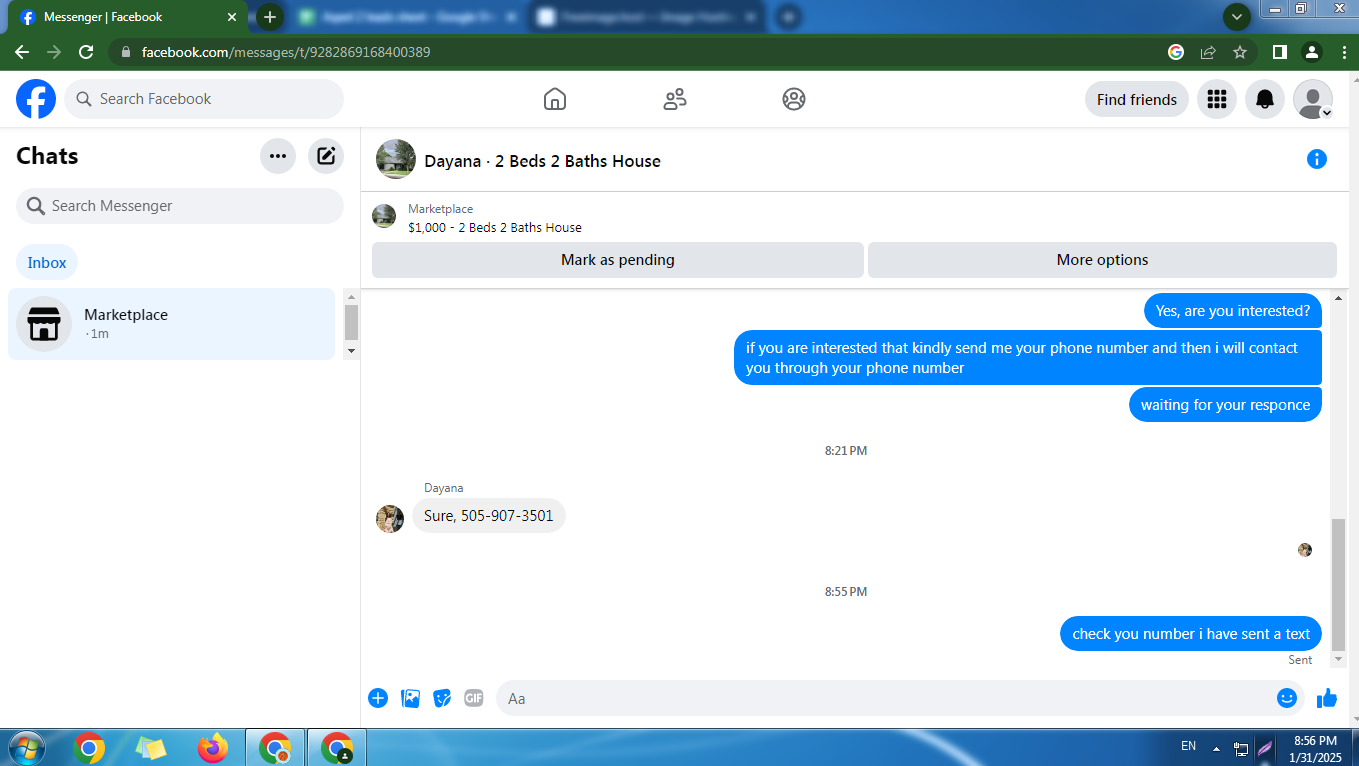Click the chat list scrollbar down arrow
The height and width of the screenshot is (766, 1359).
(x=351, y=351)
